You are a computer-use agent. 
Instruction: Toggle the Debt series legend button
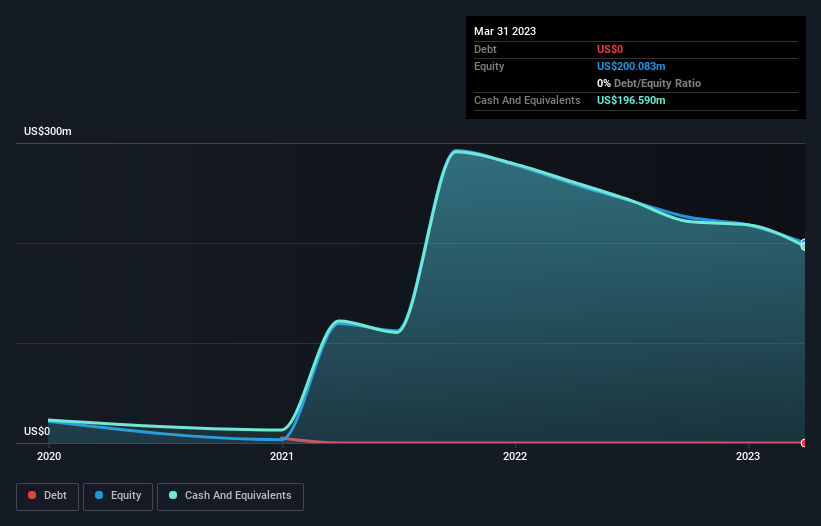point(48,496)
